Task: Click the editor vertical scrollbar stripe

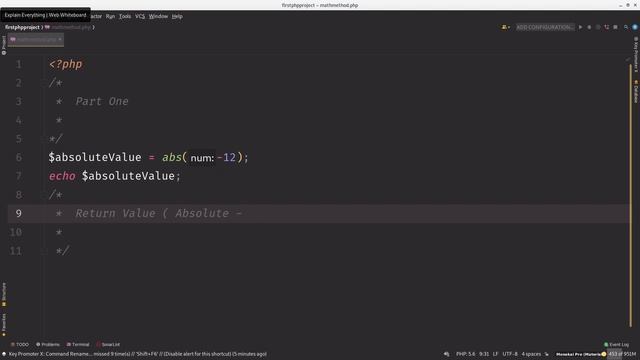Action: pyautogui.click(x=630, y=196)
